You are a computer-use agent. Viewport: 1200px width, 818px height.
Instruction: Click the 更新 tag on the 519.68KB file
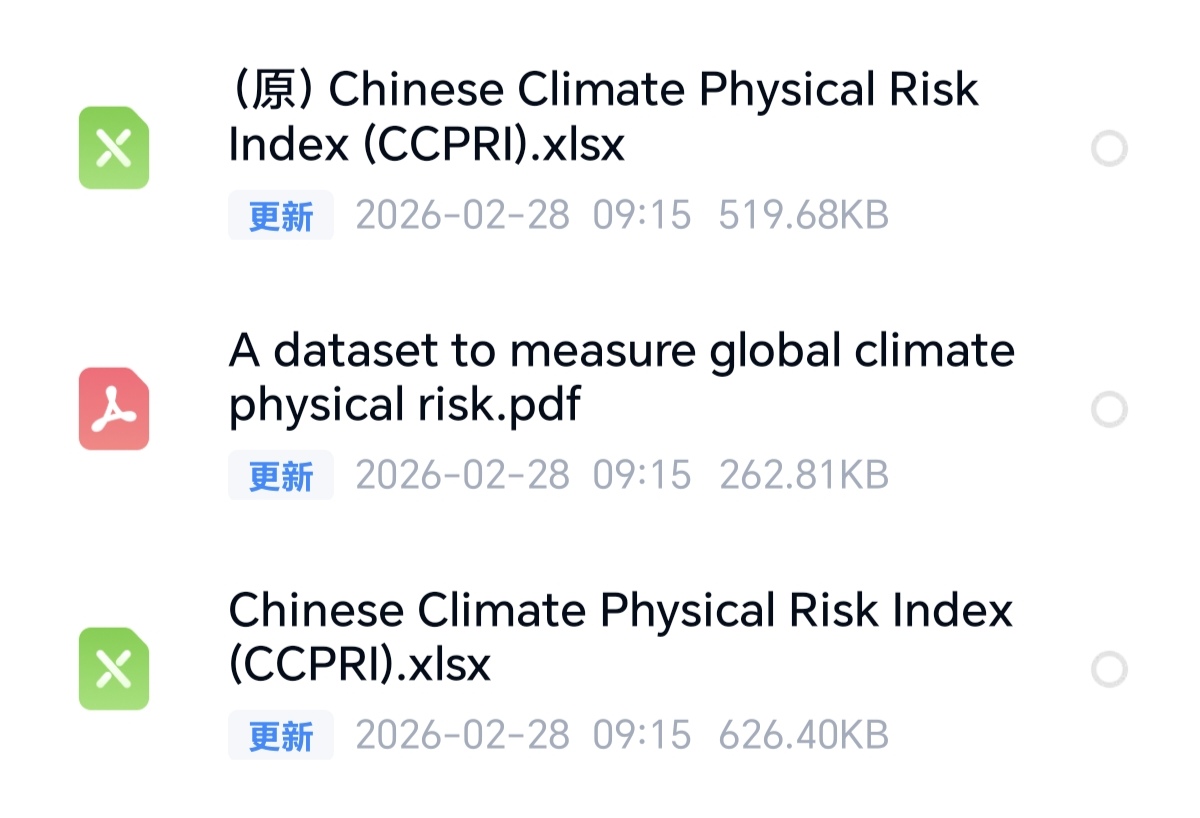click(281, 216)
